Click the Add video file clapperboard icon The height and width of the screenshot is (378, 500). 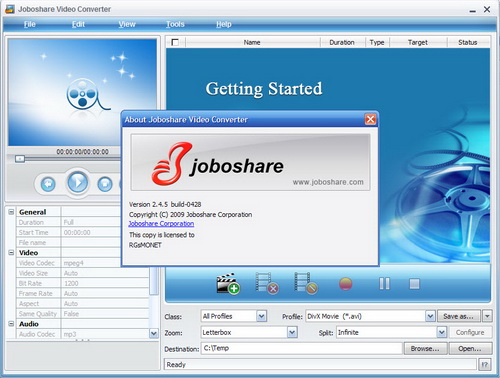[228, 284]
